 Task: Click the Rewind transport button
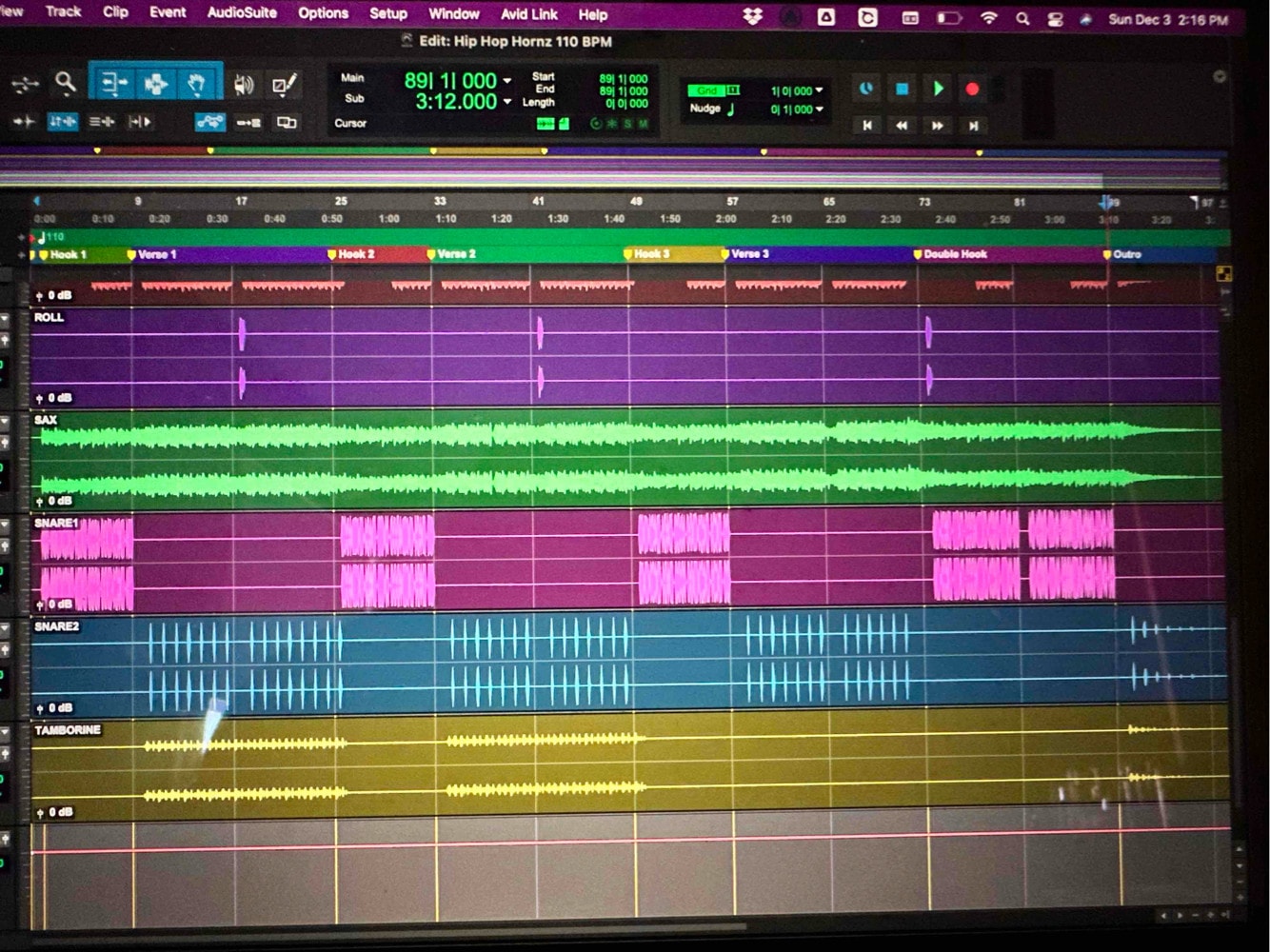(x=902, y=125)
